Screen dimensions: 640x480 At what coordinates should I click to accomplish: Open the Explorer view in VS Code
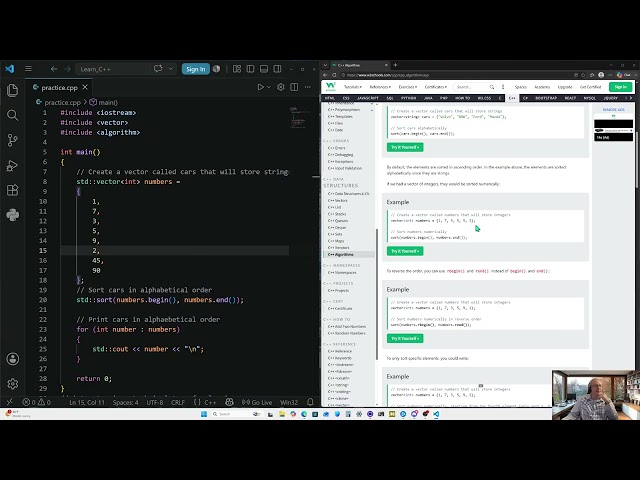pos(13,90)
